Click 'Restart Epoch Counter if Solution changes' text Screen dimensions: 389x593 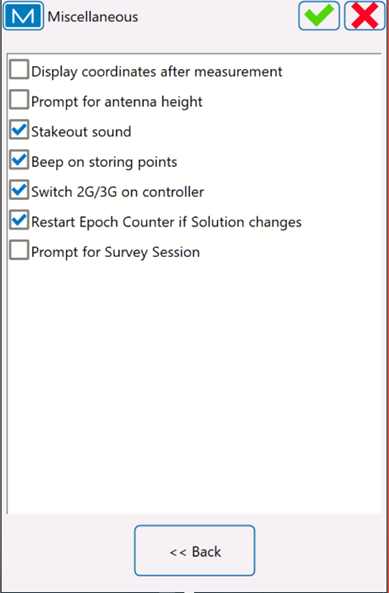pos(166,222)
